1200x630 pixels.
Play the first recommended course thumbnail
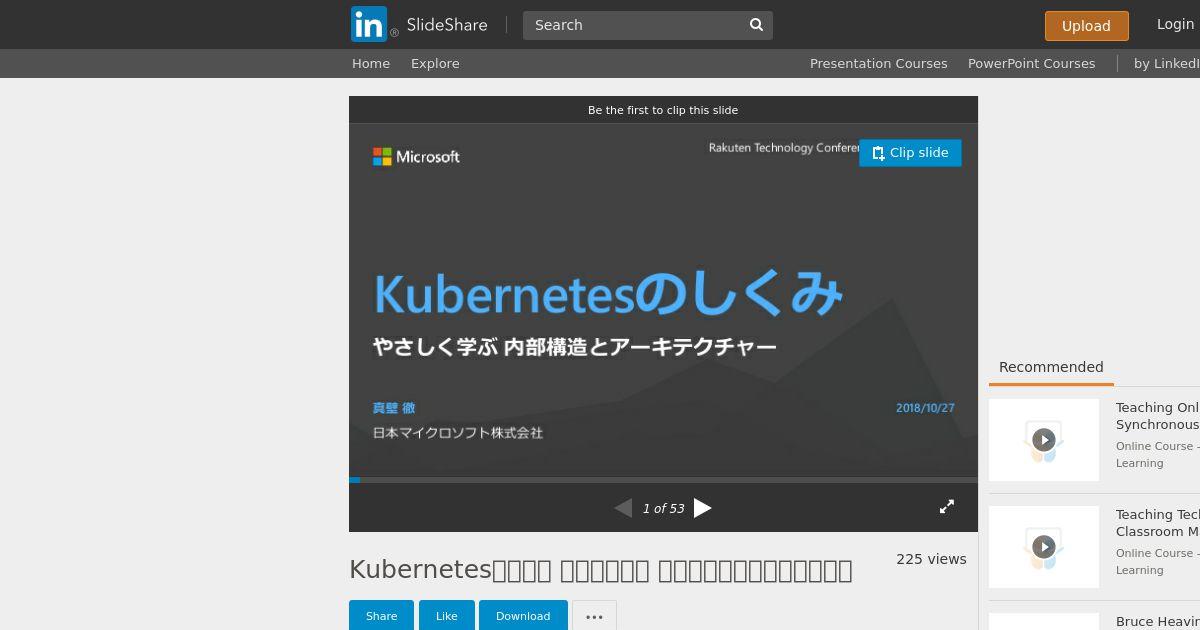point(1044,440)
